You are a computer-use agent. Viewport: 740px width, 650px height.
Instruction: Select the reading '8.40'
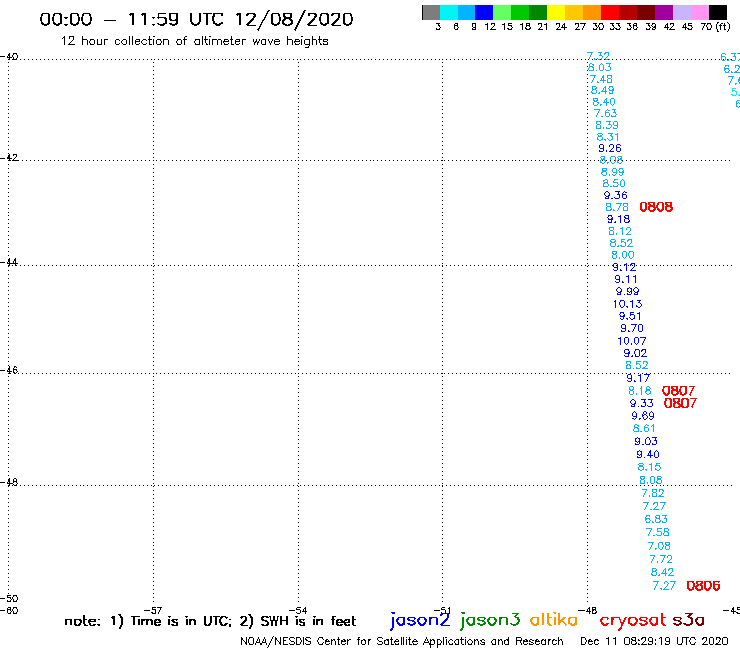(x=604, y=102)
